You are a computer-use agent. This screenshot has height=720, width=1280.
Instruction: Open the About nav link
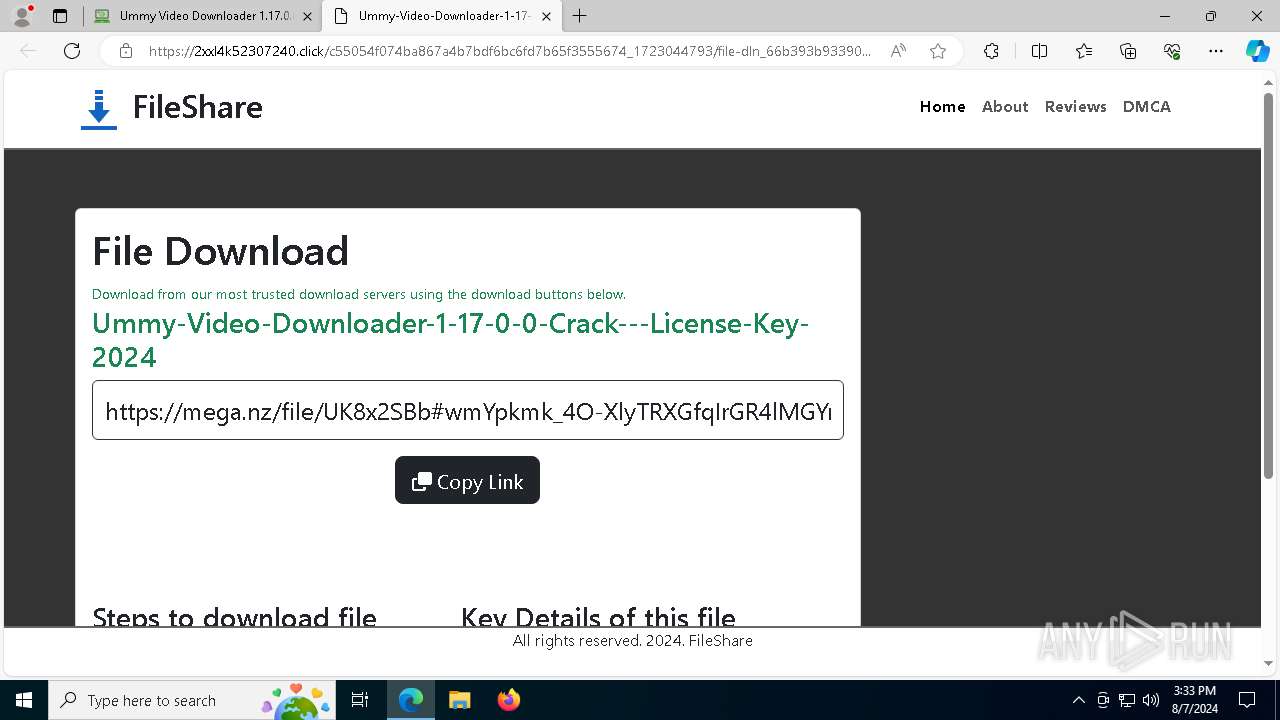(1005, 107)
